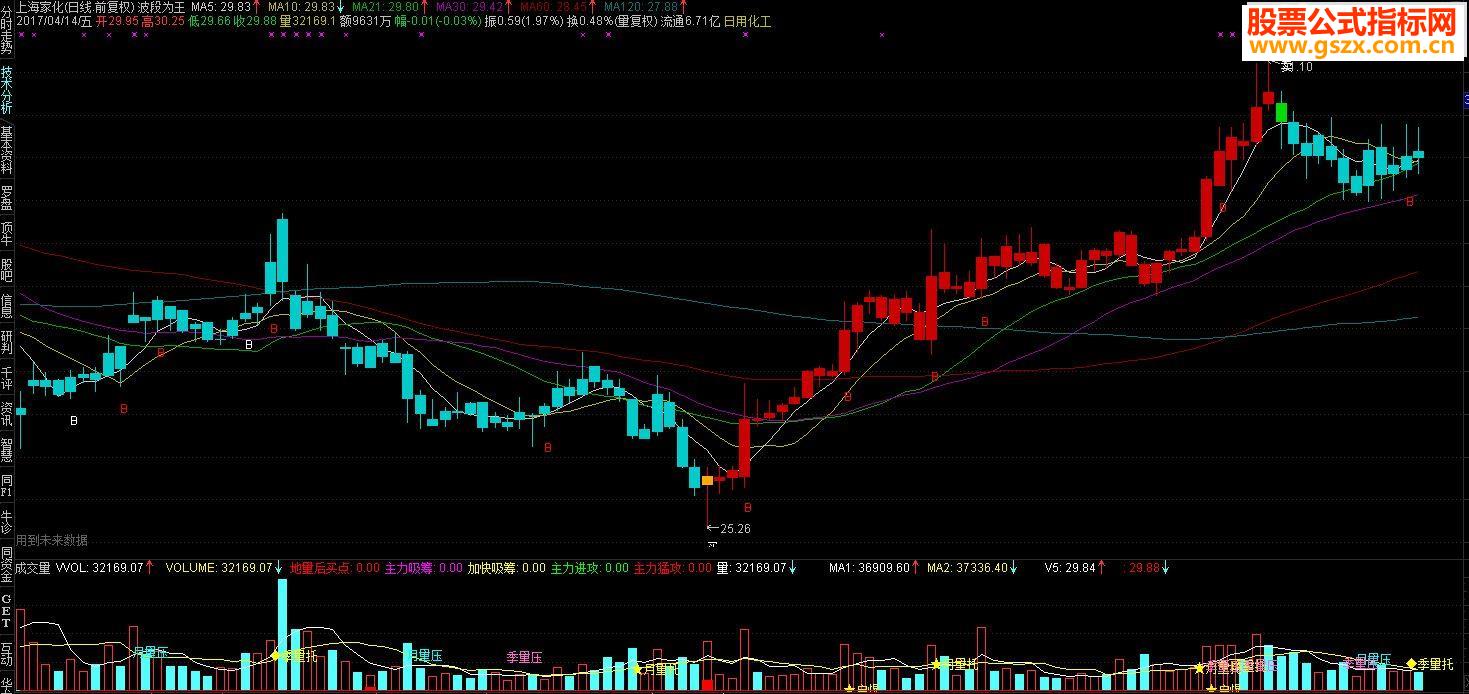Click the high price 高30.25
The image size is (1469, 694).
click(x=163, y=21)
